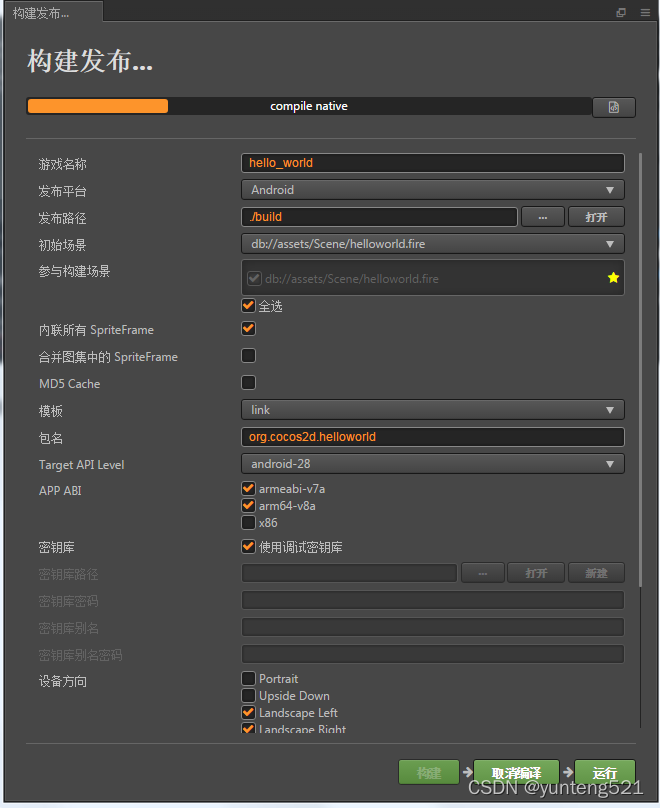Click 打开 next to the build path
The image size is (660, 808).
tap(596, 217)
